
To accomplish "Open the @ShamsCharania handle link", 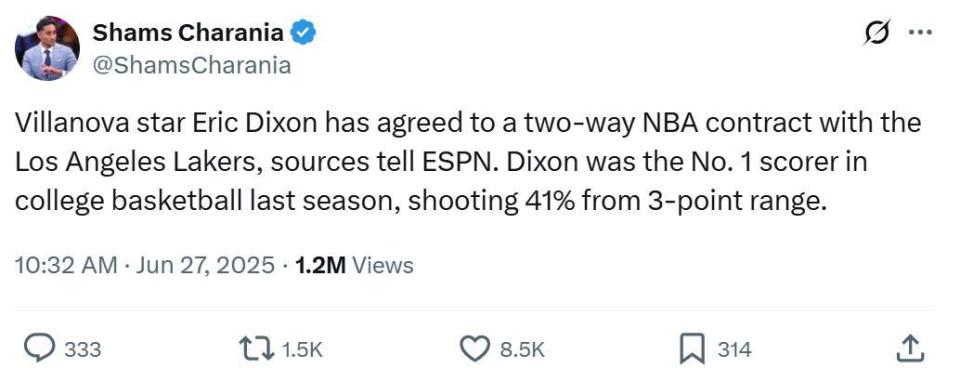I will 191,65.
